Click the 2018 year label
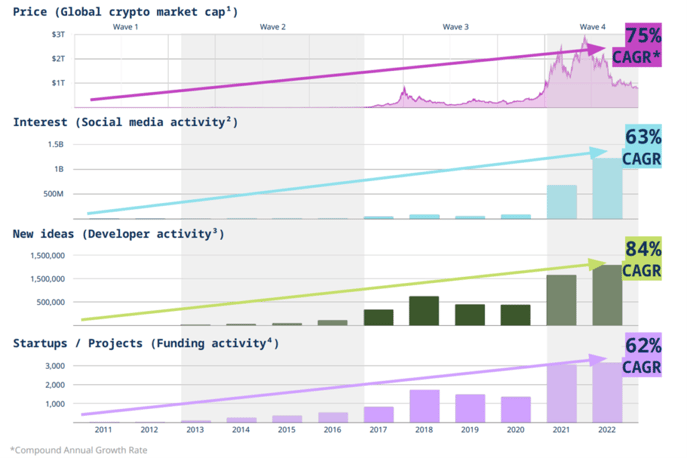Screen dimensions: 687x458 [424, 430]
